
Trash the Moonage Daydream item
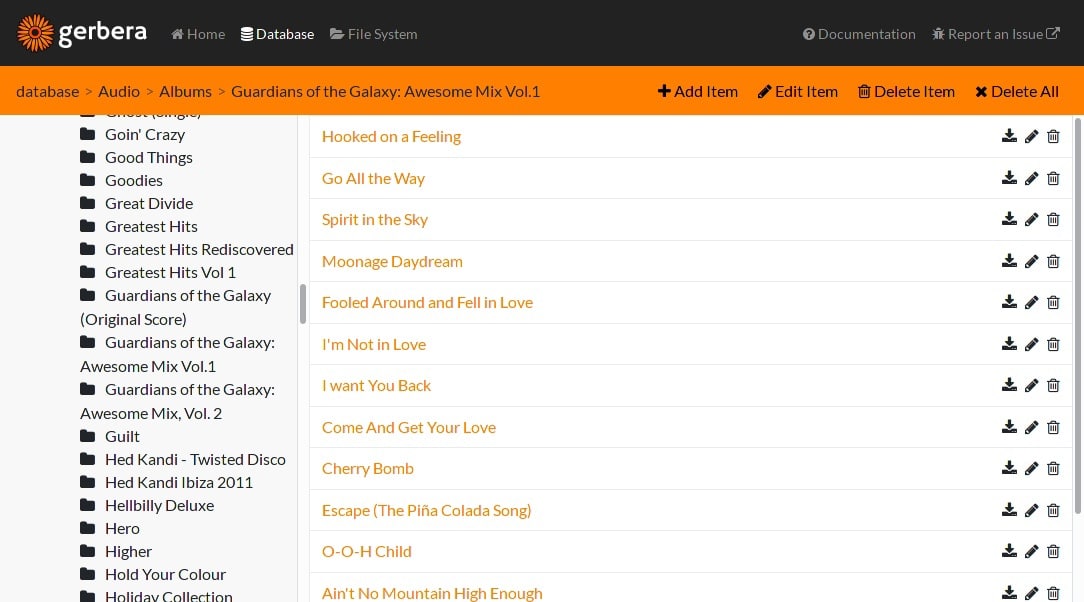tap(1053, 261)
